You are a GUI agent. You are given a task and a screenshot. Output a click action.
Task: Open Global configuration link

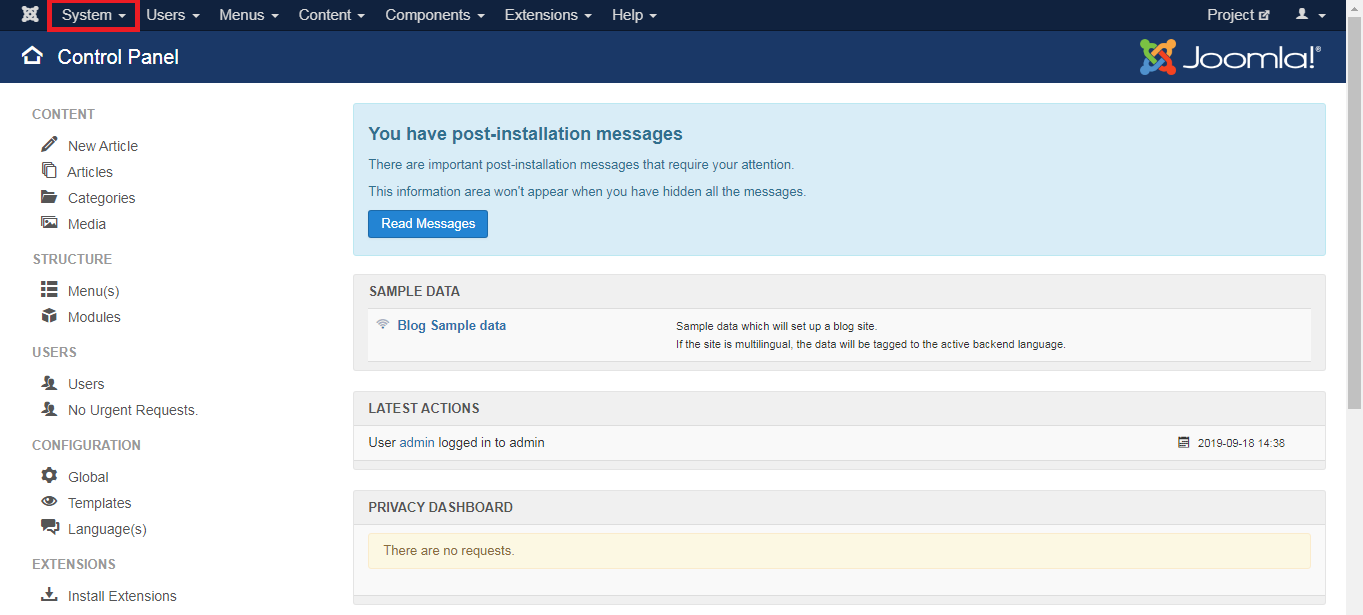click(x=88, y=477)
